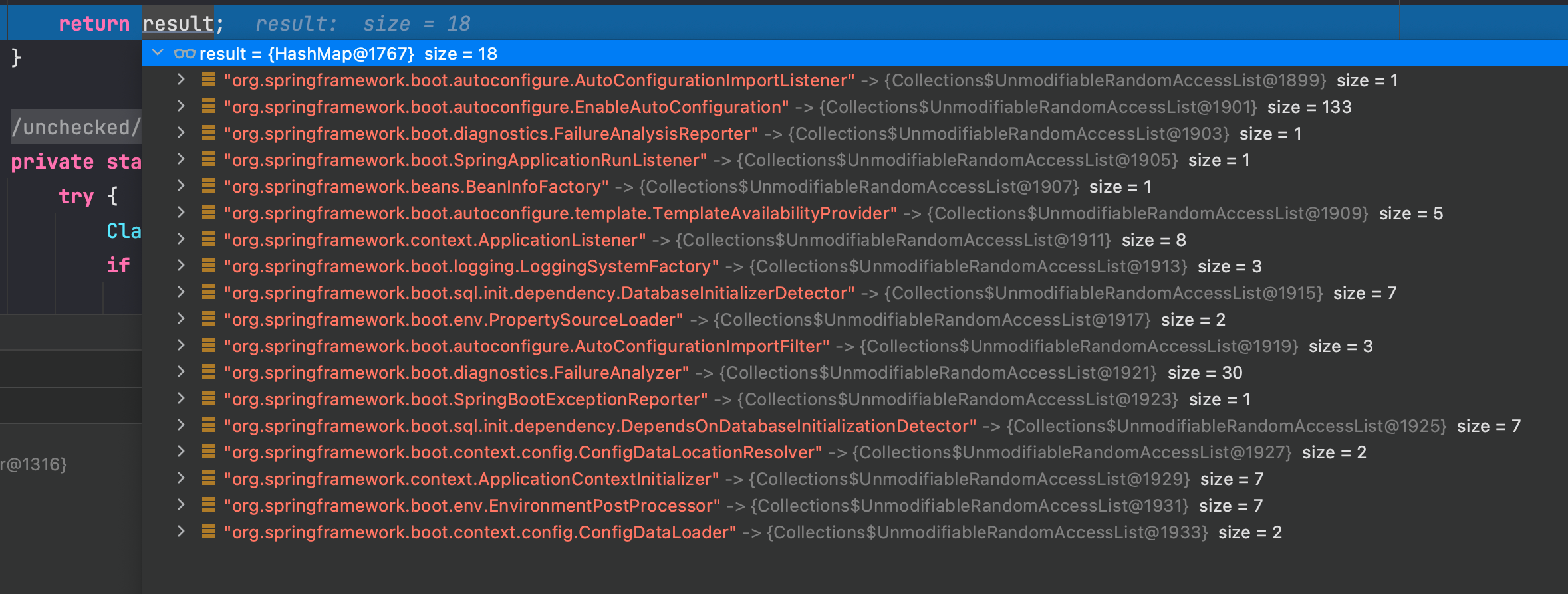Click value Collections$UnmodifiableRandomAccessList@1925
The image size is (1568, 594).
coord(1227,426)
